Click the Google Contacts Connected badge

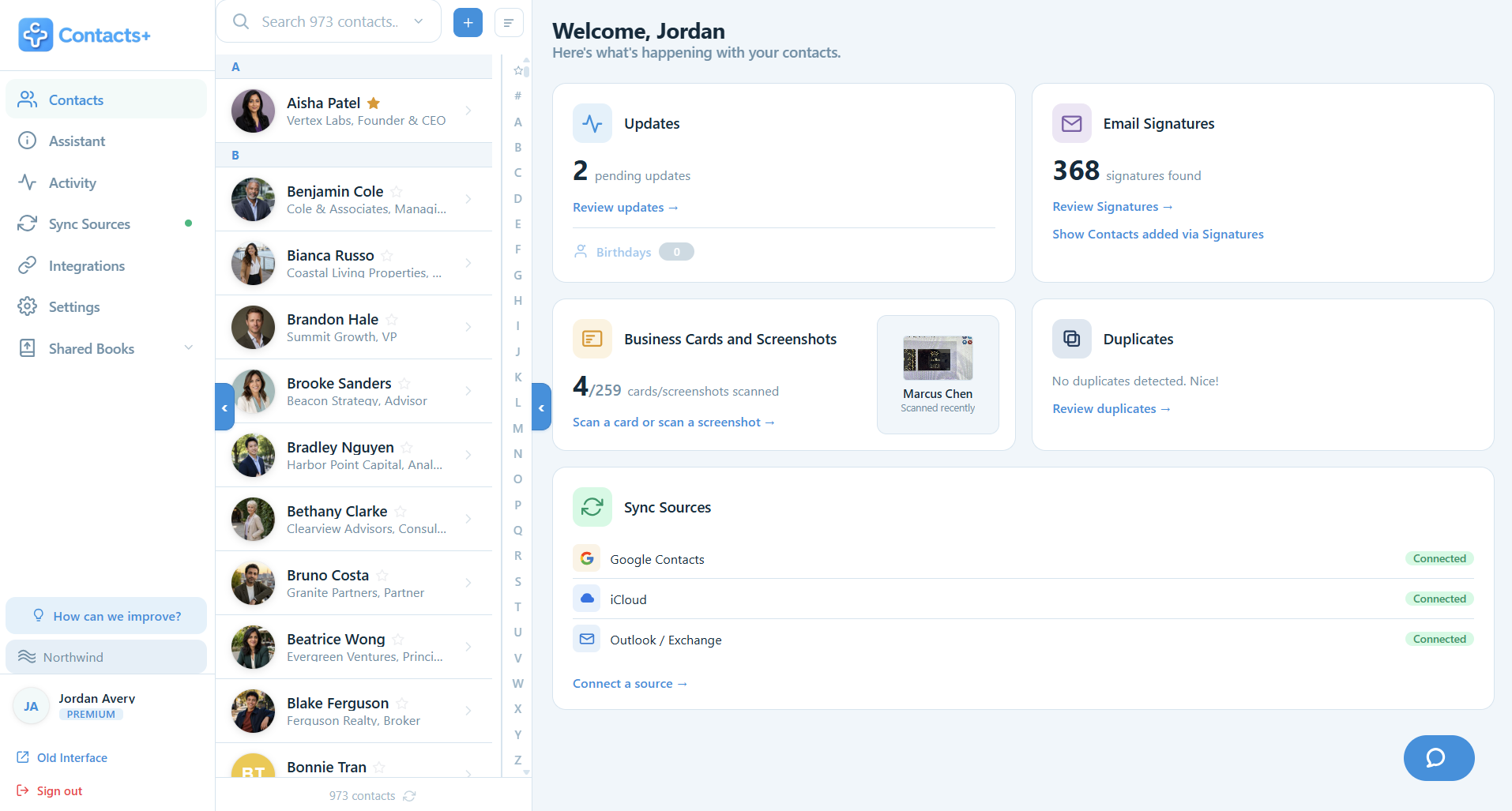1439,558
